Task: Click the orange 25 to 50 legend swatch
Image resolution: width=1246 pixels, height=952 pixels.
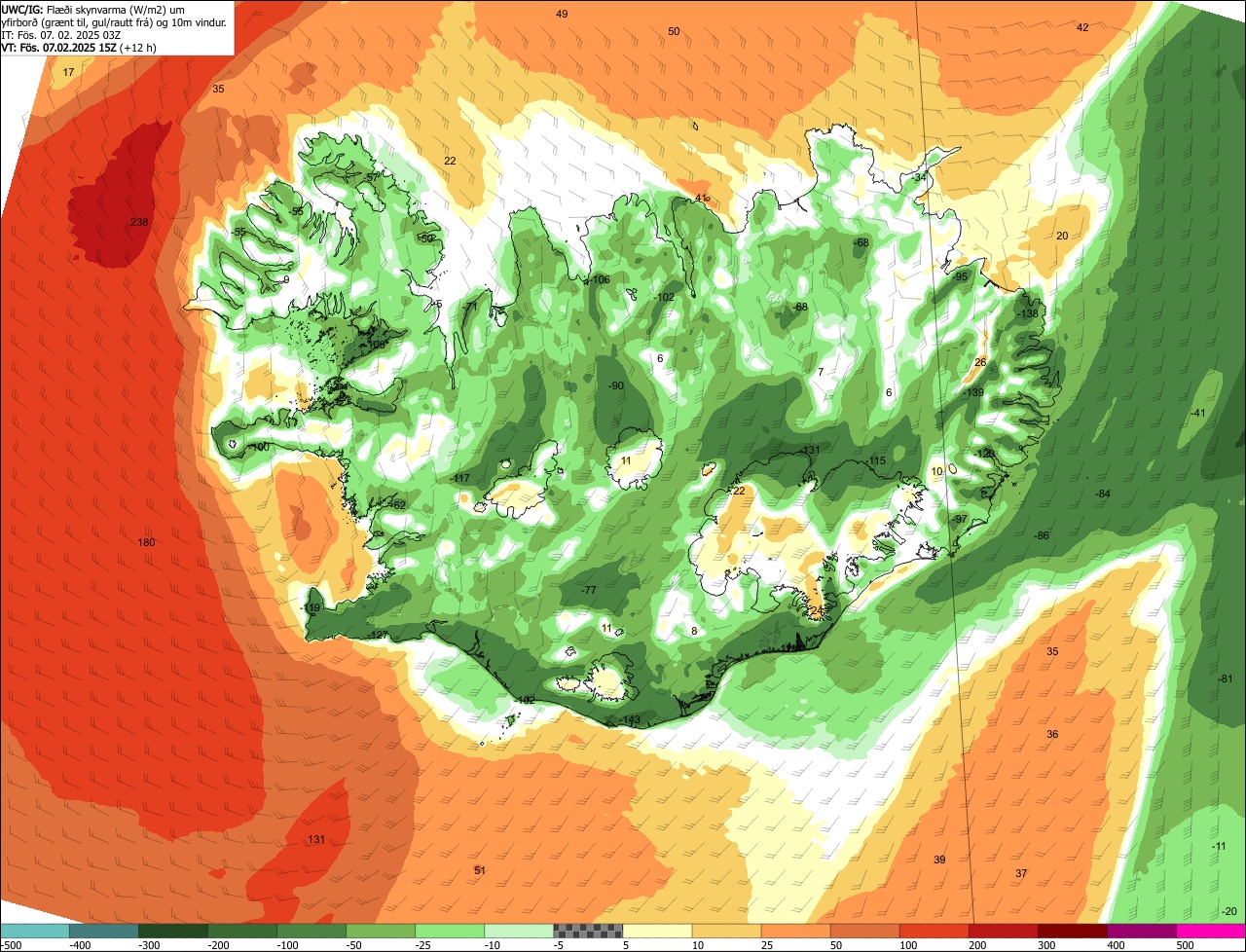Action: pyautogui.click(x=795, y=931)
